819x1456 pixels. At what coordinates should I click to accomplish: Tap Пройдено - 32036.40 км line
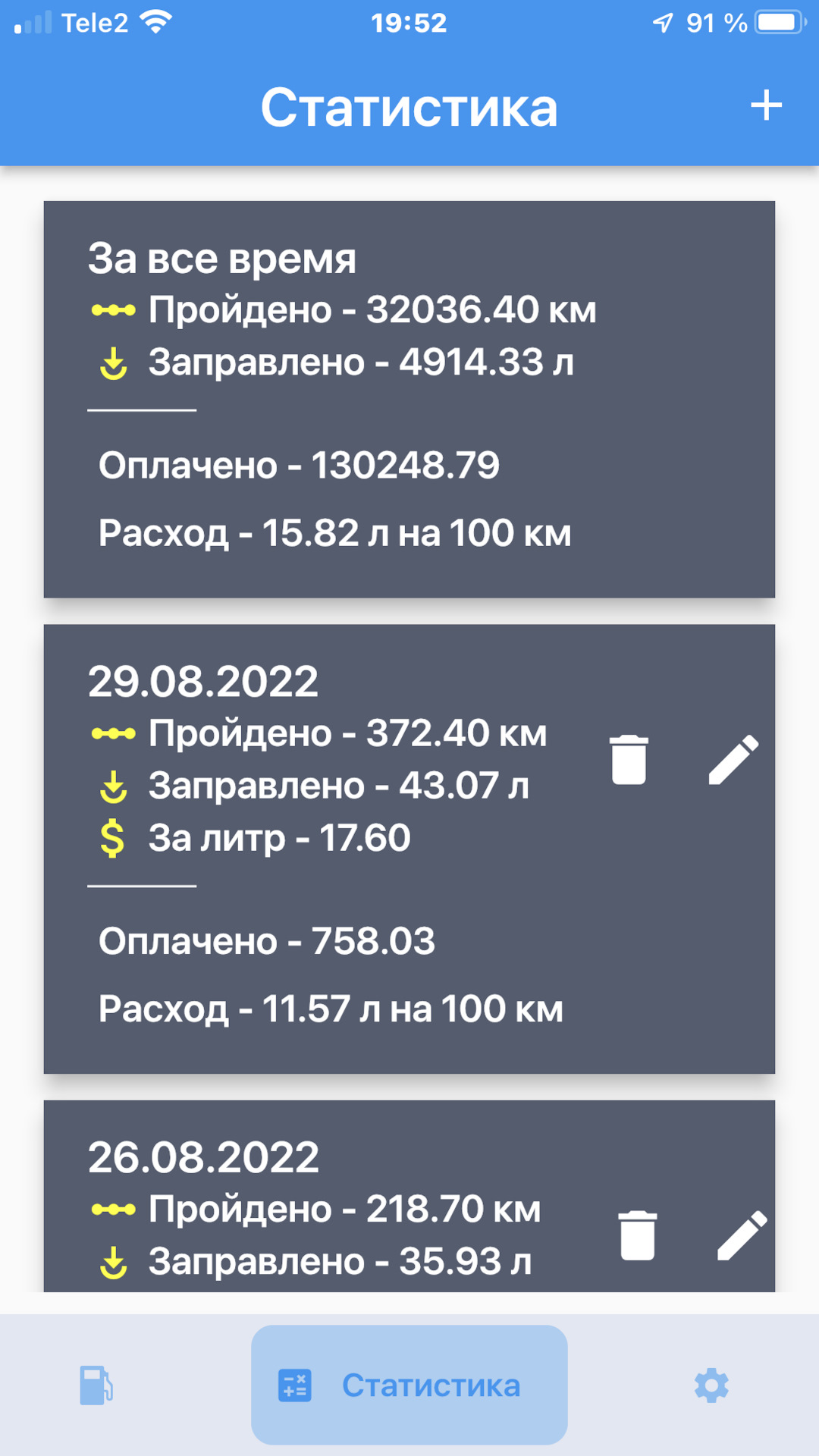(x=372, y=310)
